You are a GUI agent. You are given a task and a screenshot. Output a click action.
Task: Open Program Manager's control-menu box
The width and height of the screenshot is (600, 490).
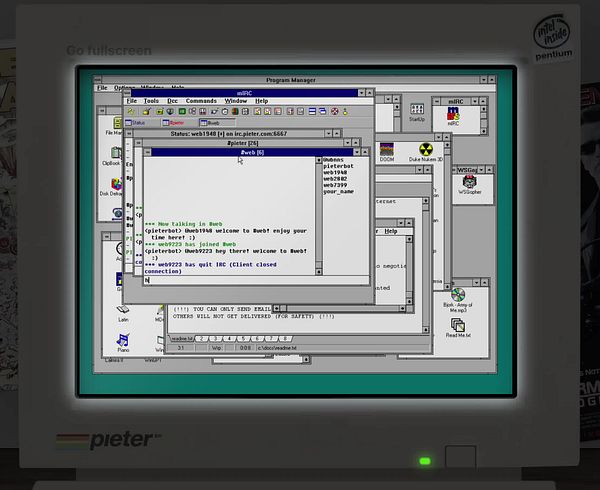pyautogui.click(x=98, y=80)
